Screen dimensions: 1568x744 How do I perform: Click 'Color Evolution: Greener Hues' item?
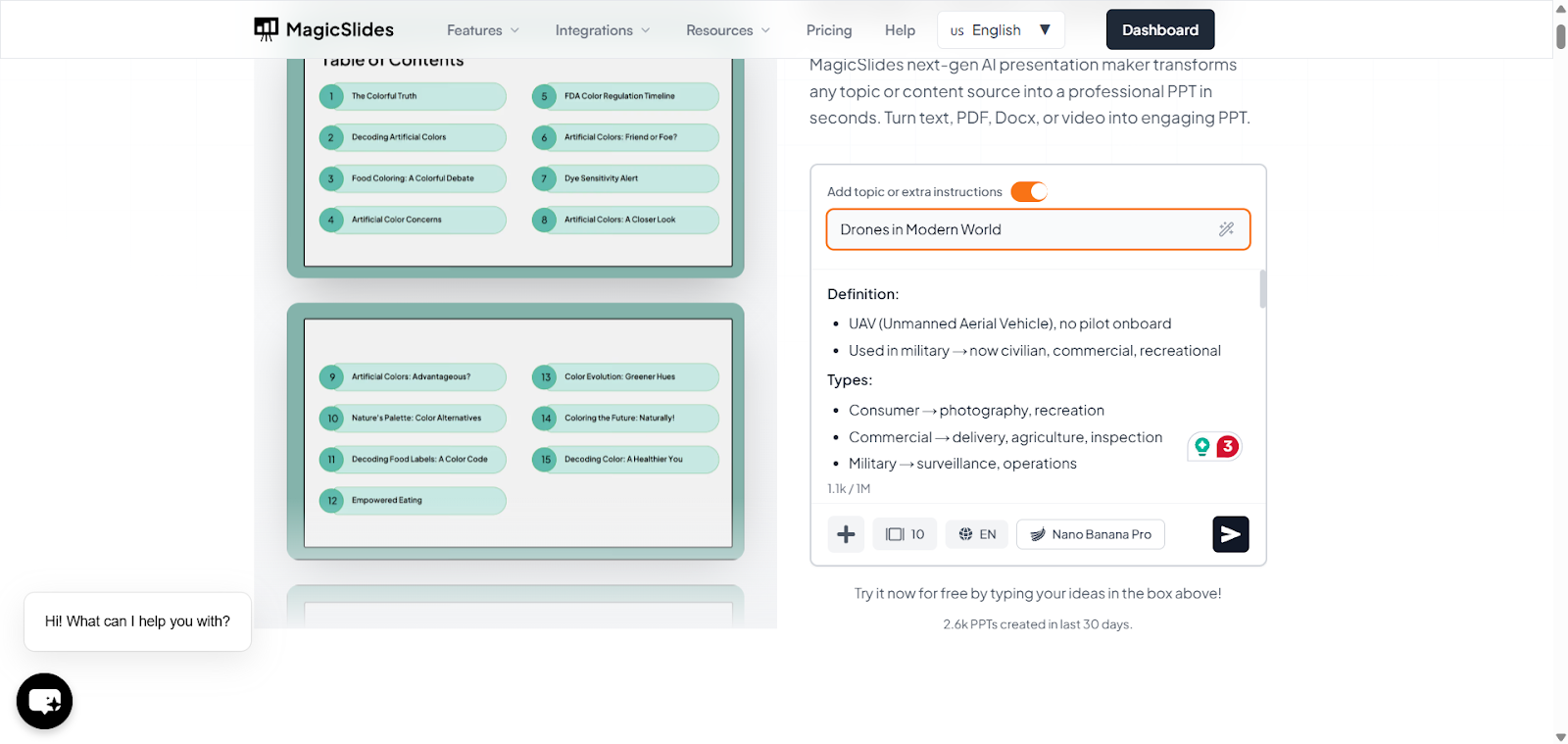625,376
